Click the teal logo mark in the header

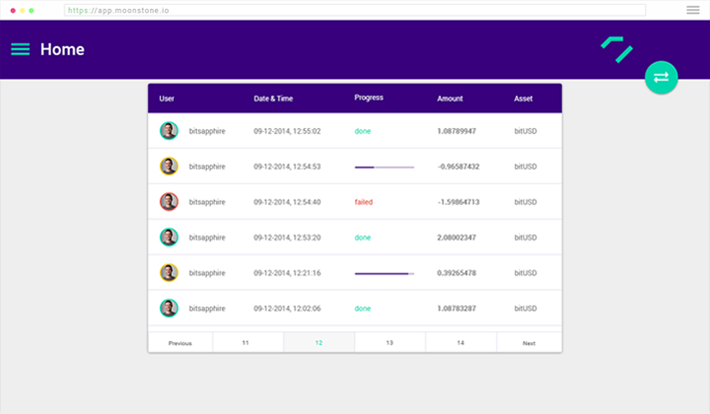[x=617, y=48]
